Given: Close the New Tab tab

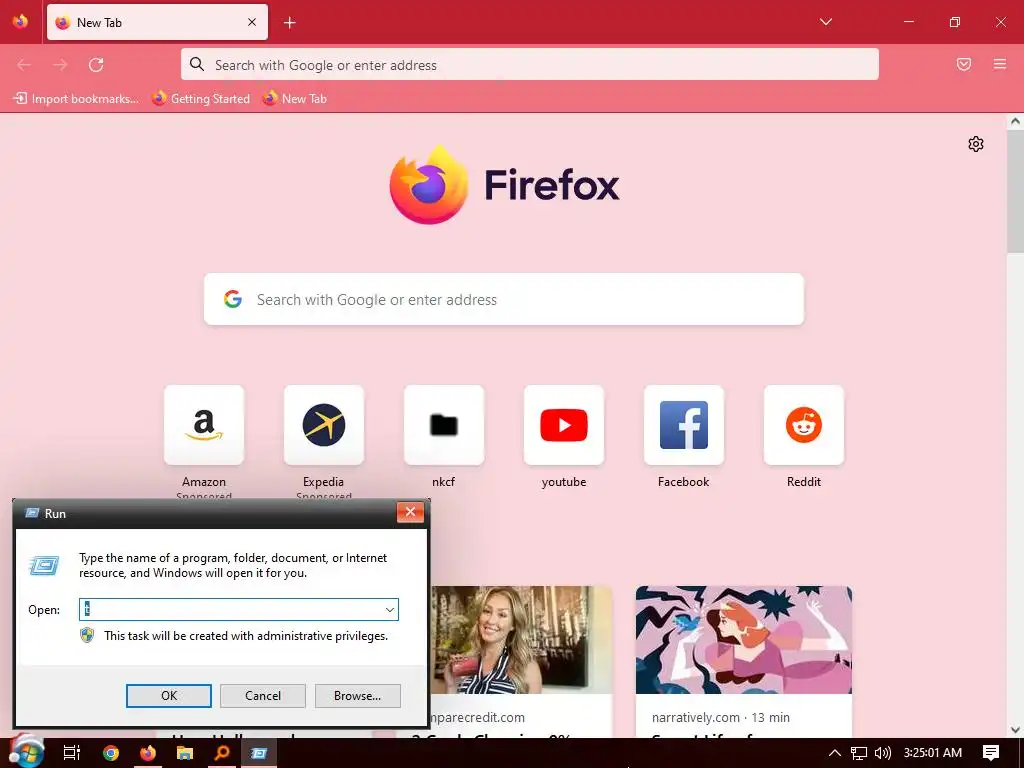Looking at the screenshot, I should tap(252, 22).
